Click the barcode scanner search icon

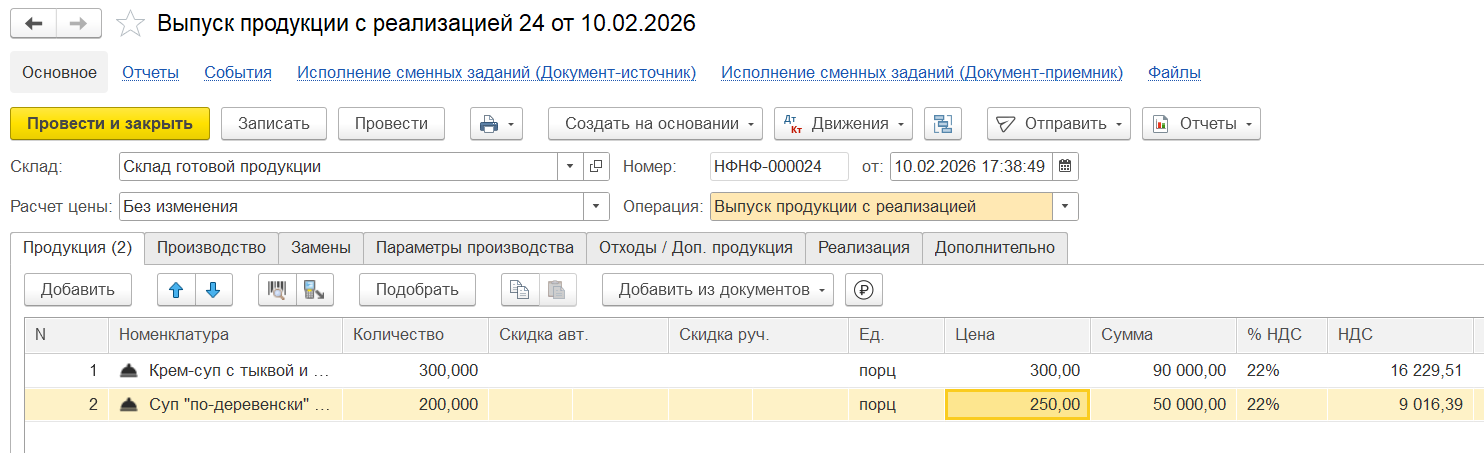click(277, 290)
